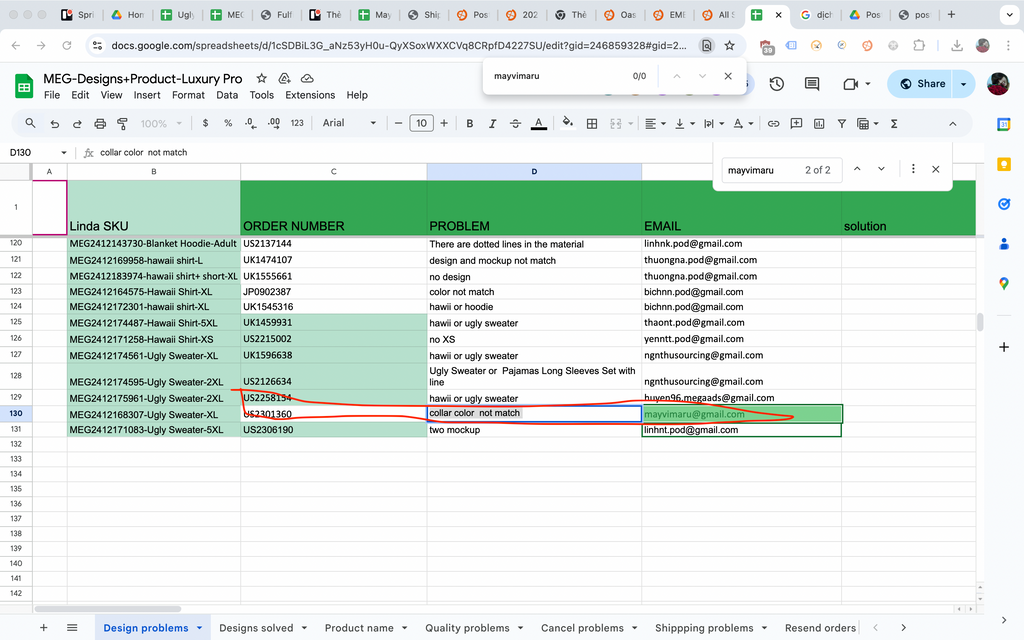Toggle bold formatting

[470, 123]
